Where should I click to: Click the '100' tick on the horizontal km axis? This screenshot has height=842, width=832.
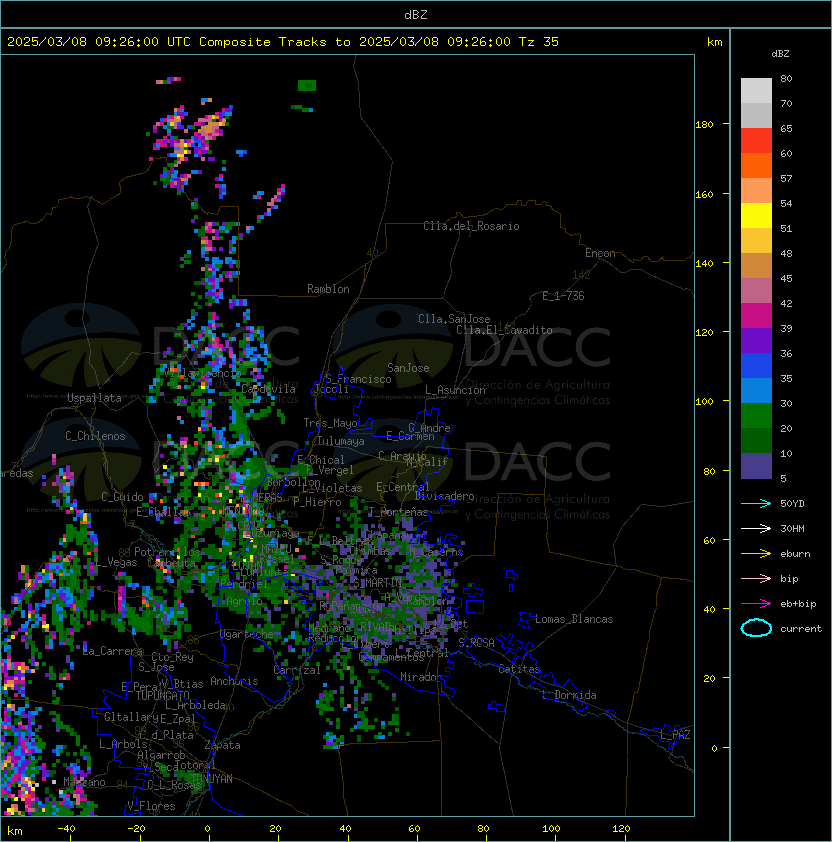click(x=551, y=829)
